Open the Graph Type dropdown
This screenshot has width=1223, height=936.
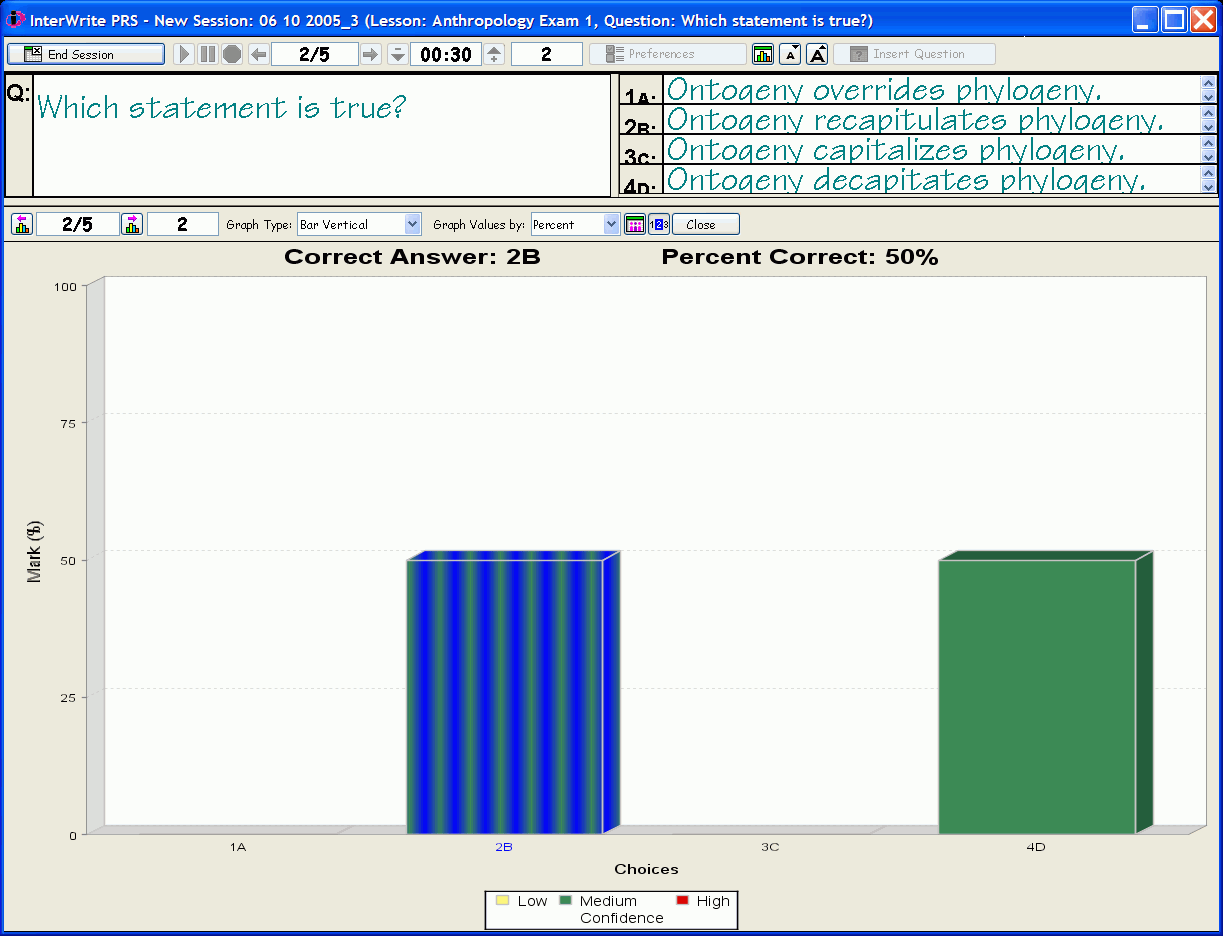[x=410, y=223]
